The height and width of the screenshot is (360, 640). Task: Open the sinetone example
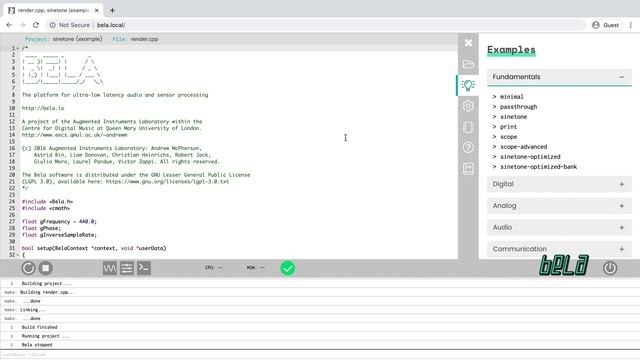tap(513, 117)
